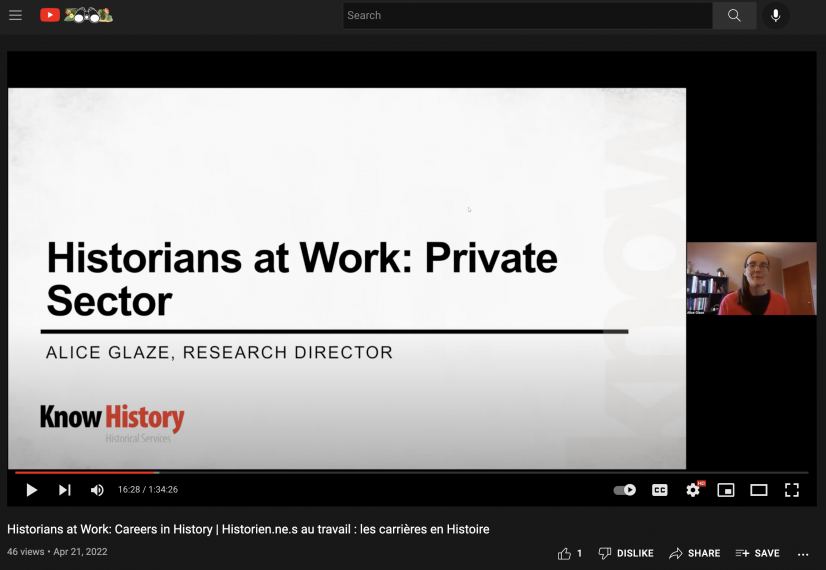The width and height of the screenshot is (826, 570).
Task: Click the slide in the video player
Action: pos(347,278)
